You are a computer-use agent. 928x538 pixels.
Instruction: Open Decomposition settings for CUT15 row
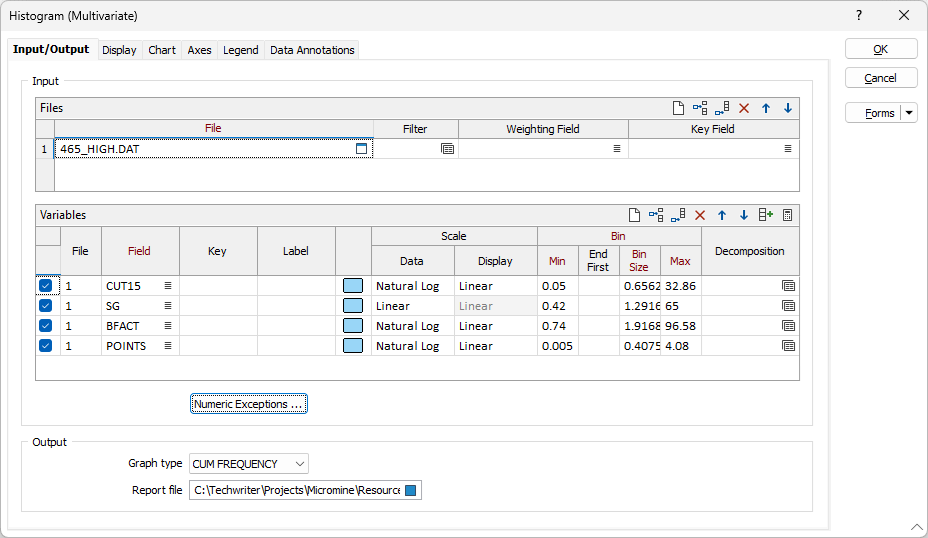click(x=788, y=286)
